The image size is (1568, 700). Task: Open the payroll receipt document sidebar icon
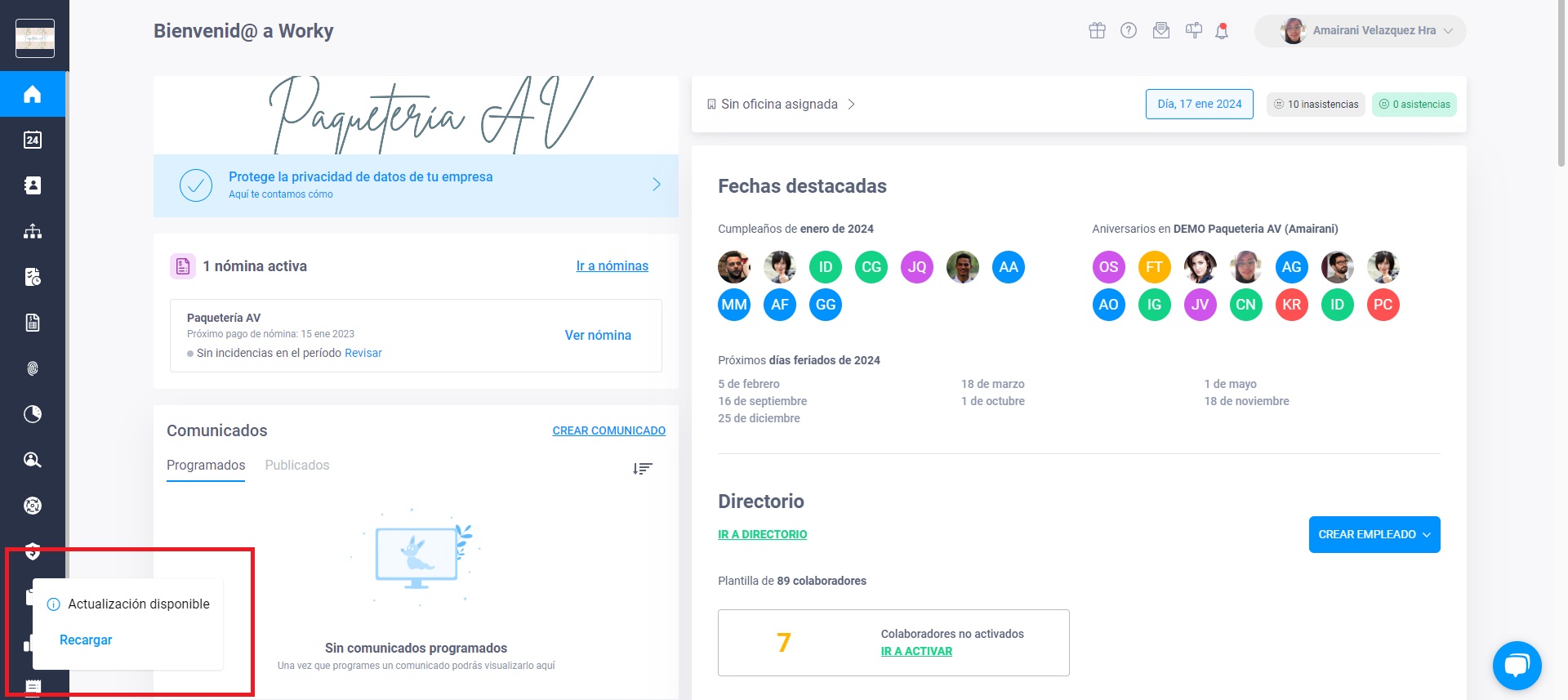point(33,323)
